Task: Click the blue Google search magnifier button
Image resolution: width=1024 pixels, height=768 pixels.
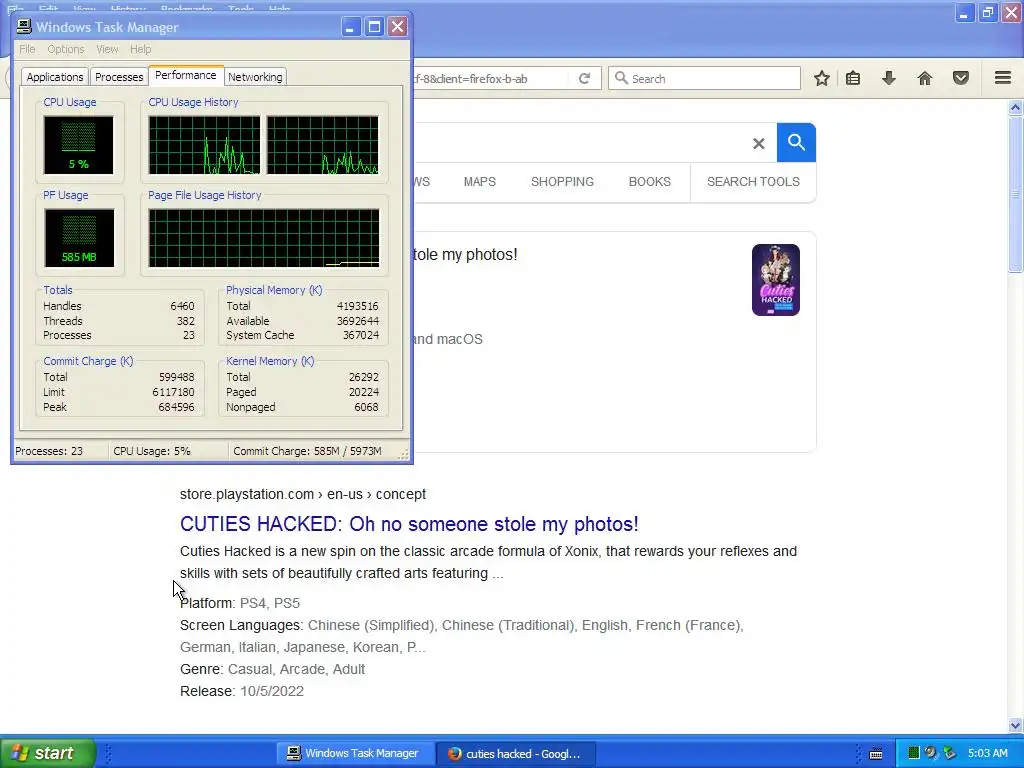Action: pos(796,142)
